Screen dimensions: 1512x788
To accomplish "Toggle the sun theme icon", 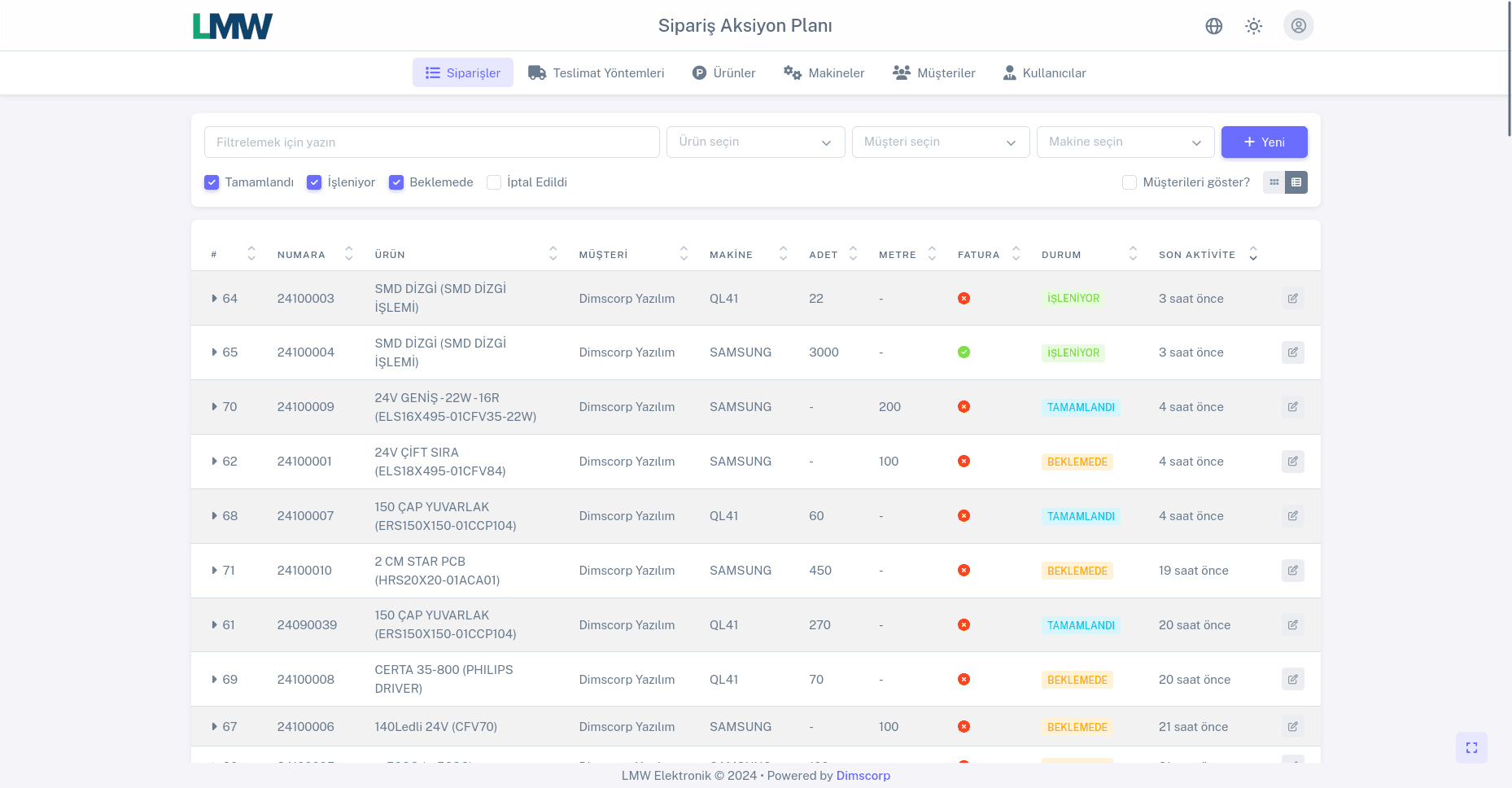I will point(1253,26).
